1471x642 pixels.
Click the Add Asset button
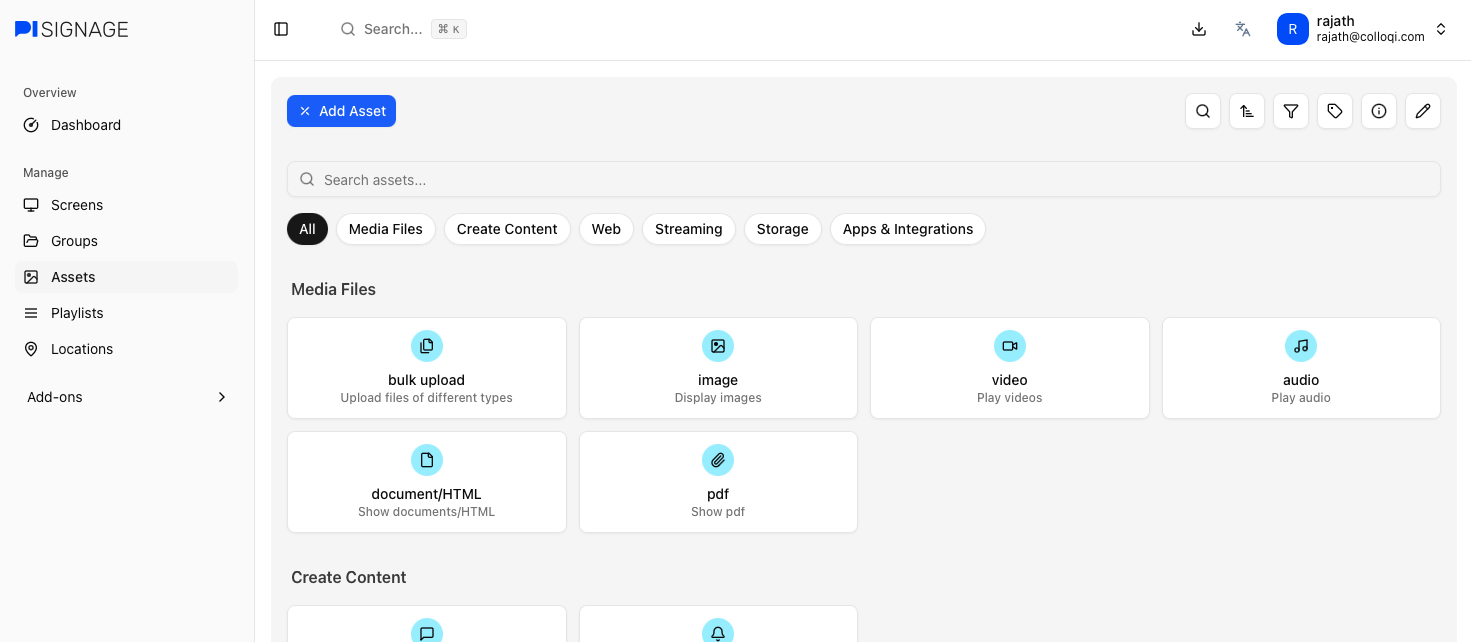pyautogui.click(x=341, y=111)
